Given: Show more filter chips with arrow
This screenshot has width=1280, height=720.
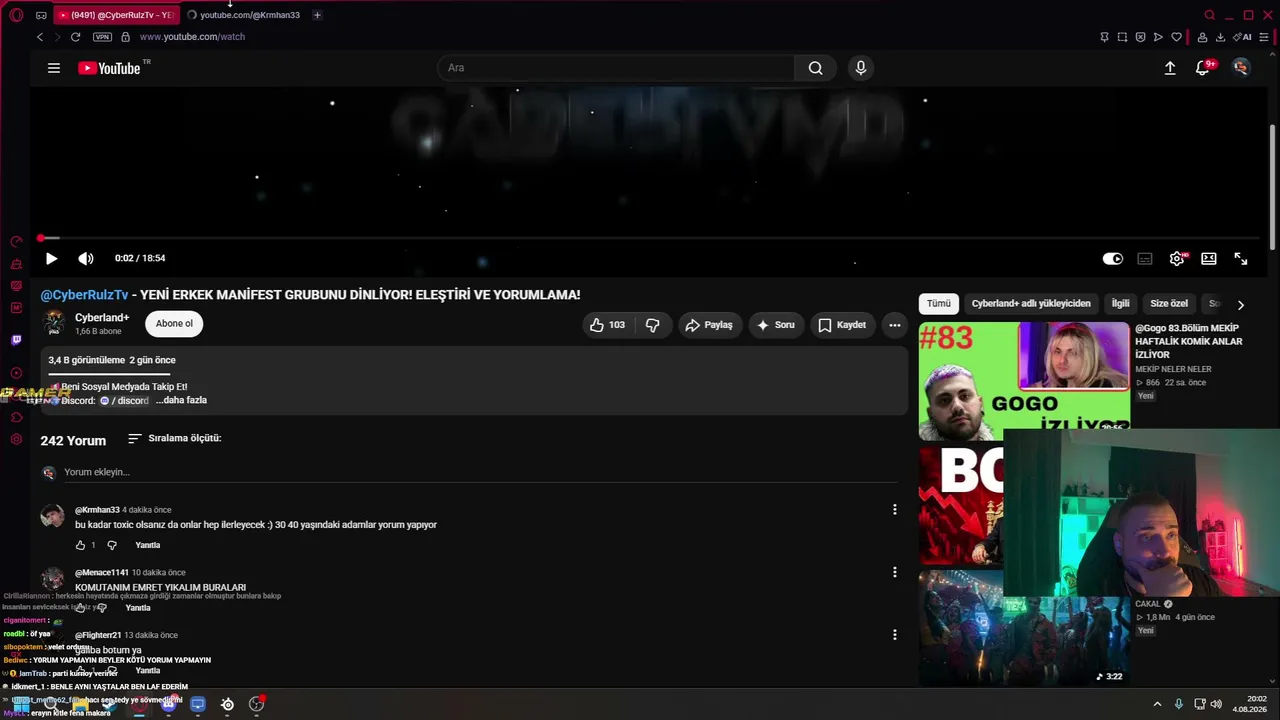Looking at the screenshot, I should pos(1240,304).
